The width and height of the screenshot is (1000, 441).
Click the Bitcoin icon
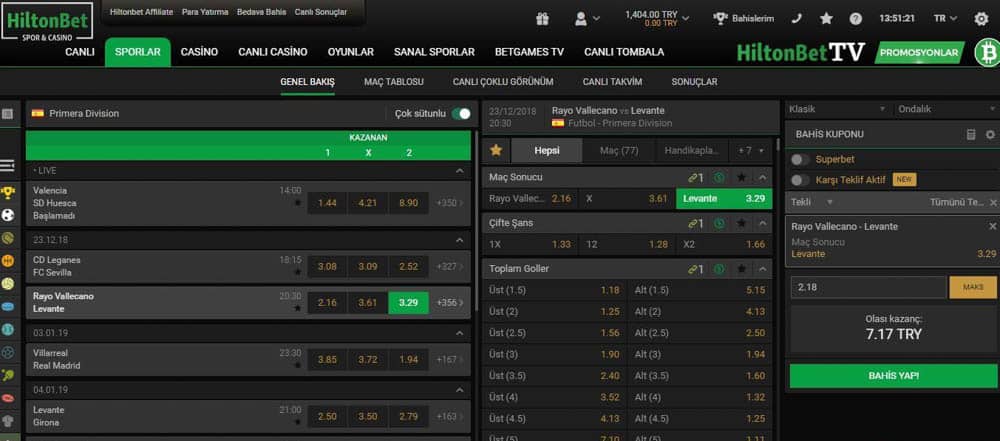[x=987, y=52]
